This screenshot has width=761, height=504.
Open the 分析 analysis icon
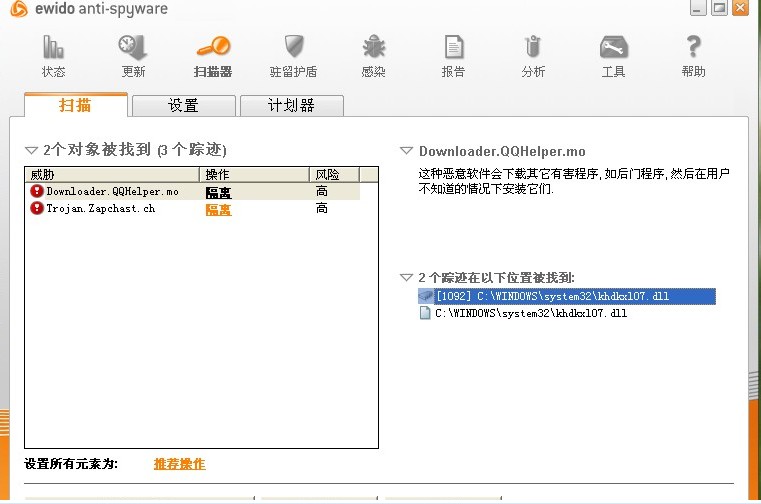[x=533, y=47]
